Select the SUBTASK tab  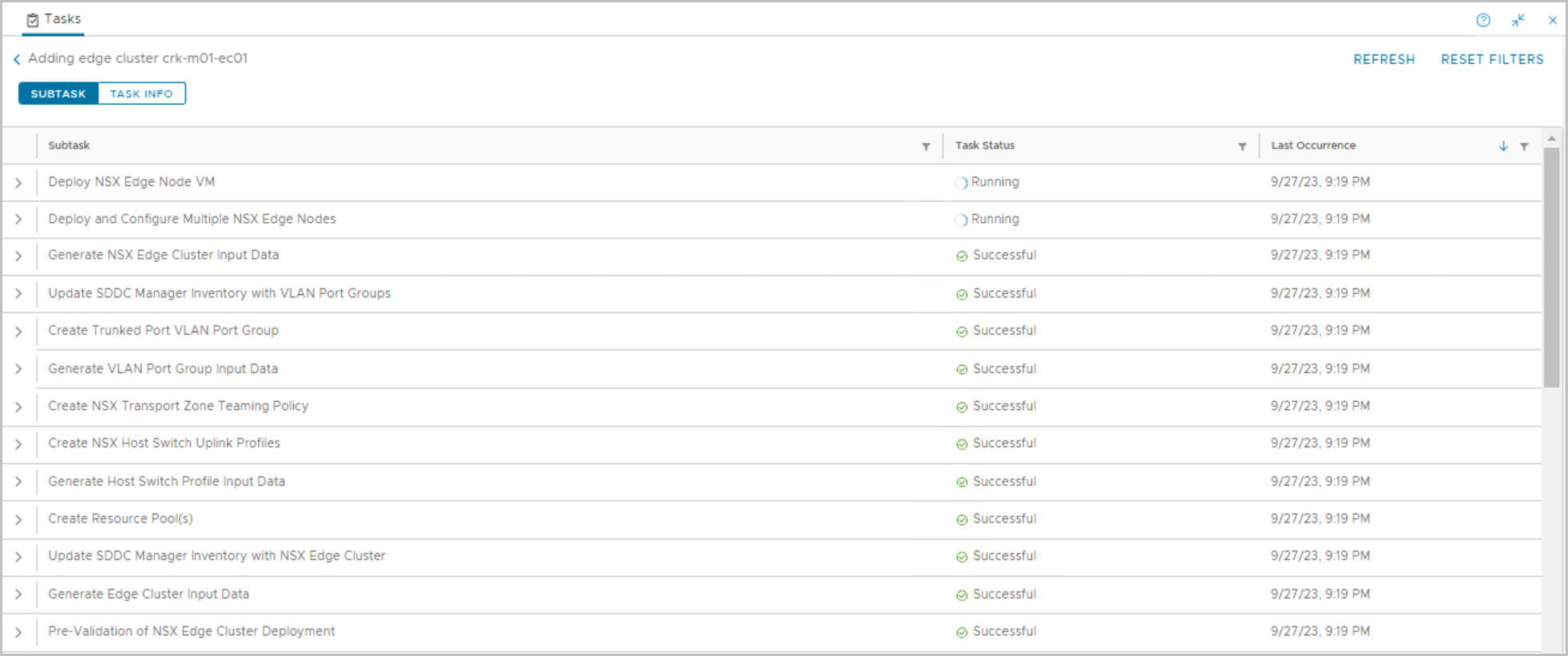point(58,93)
